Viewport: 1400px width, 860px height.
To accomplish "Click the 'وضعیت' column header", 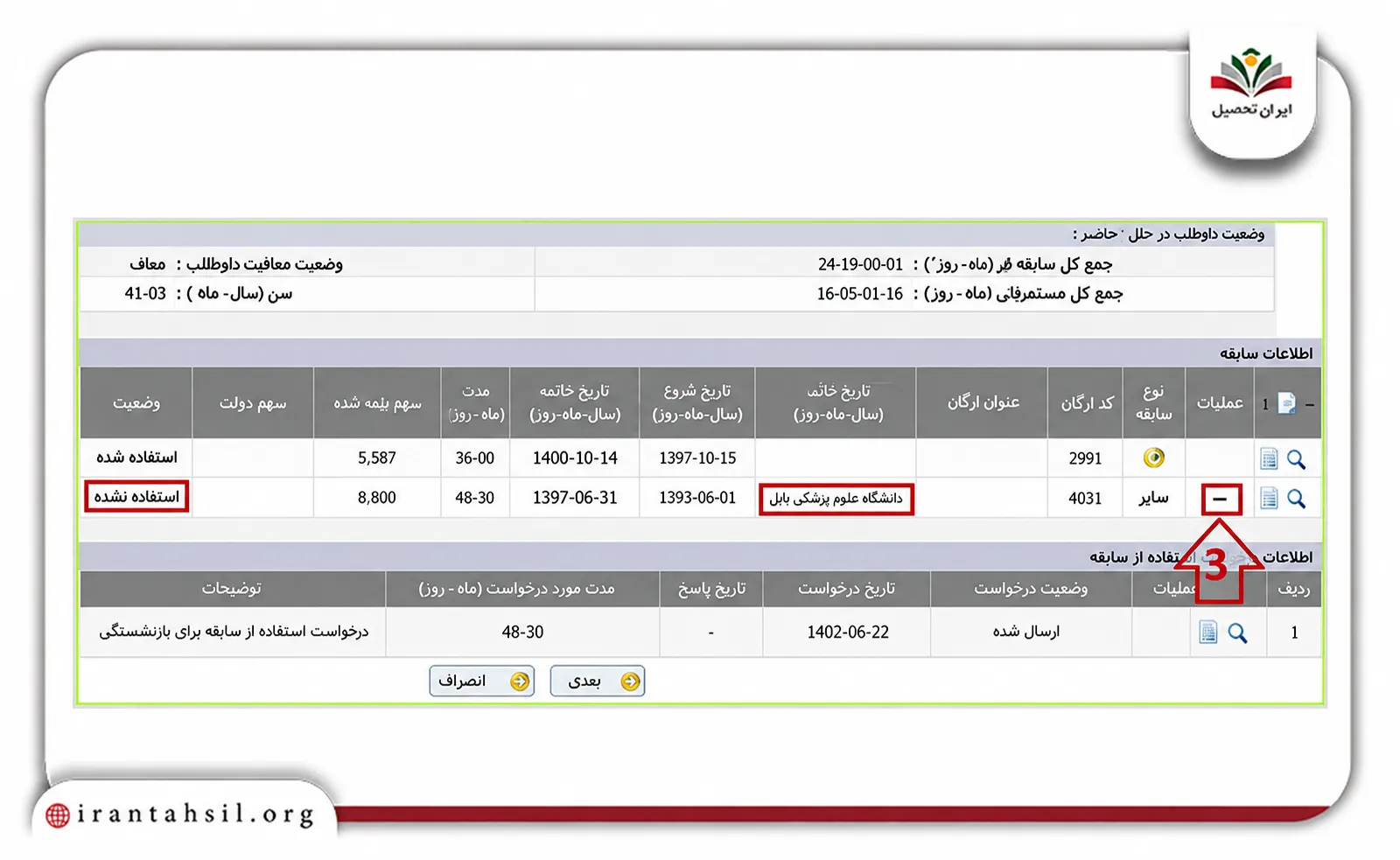I will [136, 402].
